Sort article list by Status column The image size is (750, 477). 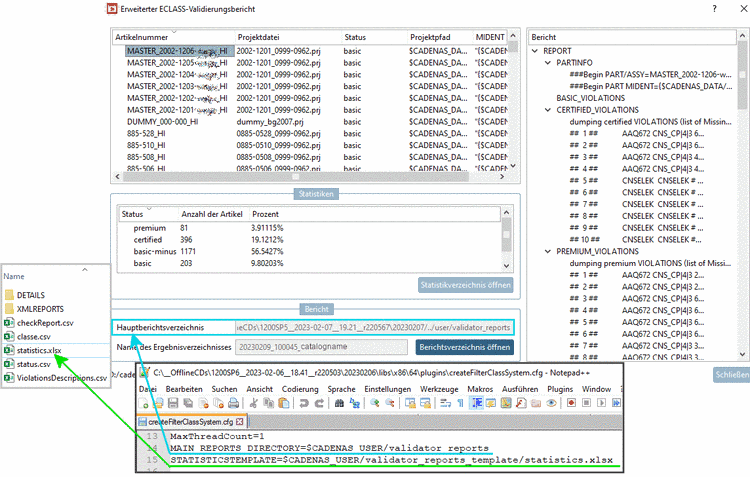tap(355, 35)
